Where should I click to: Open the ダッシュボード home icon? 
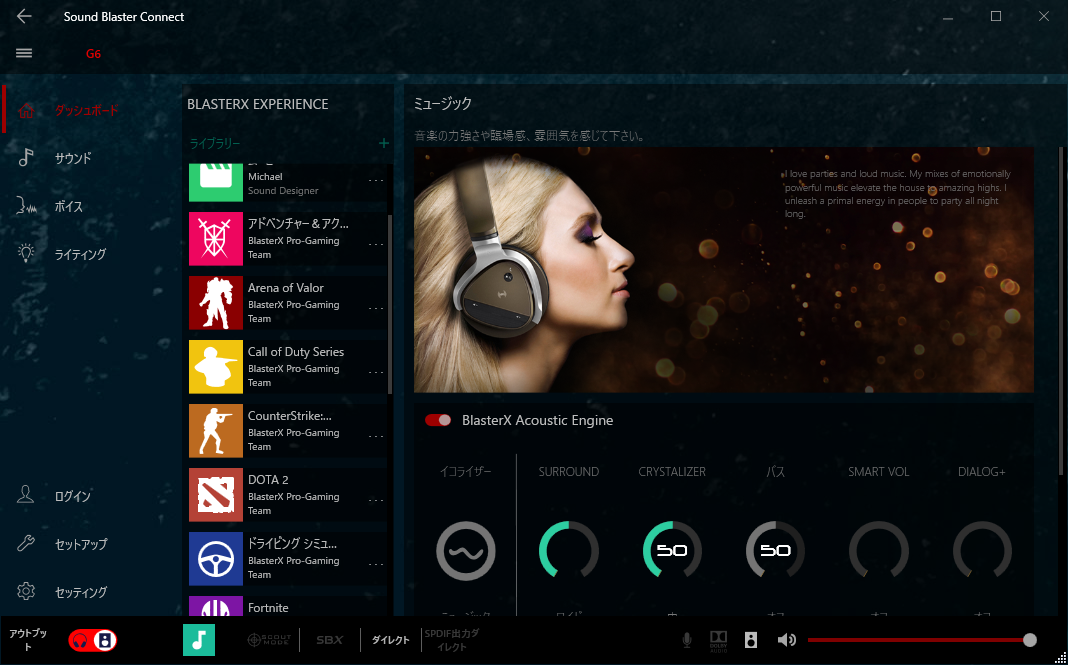pos(26,110)
